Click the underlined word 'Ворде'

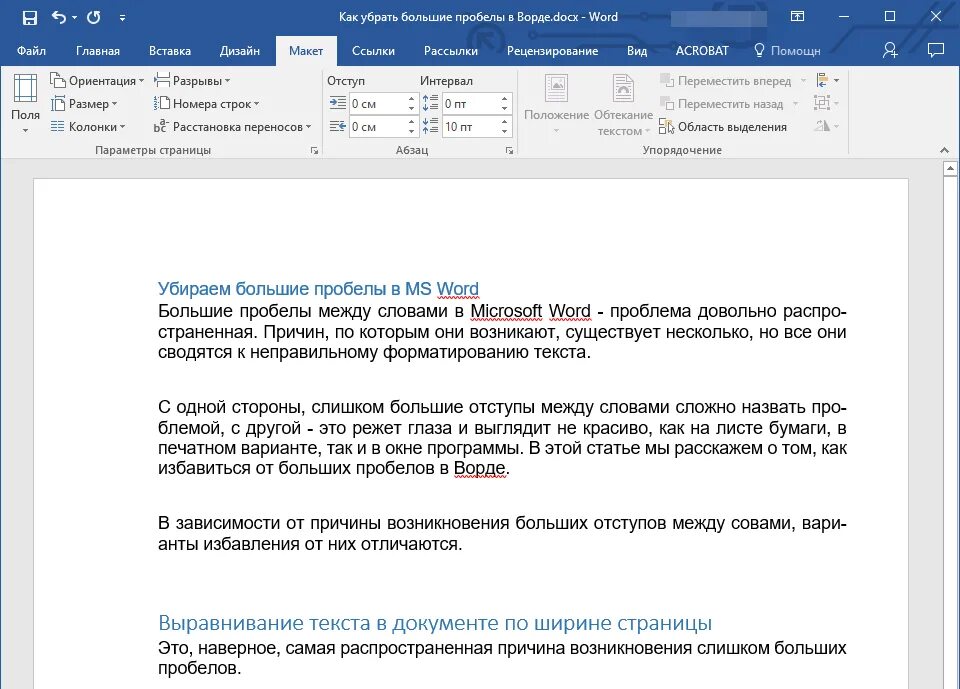coord(480,468)
